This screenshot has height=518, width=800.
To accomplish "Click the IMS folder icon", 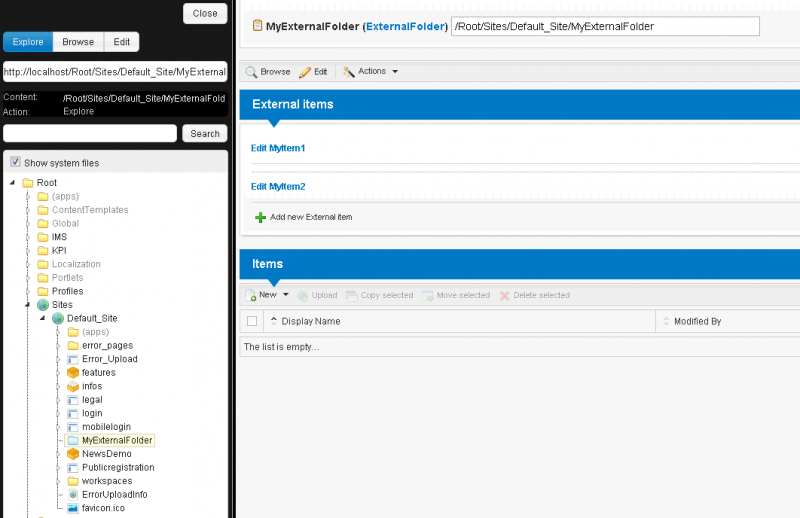I will [43, 237].
